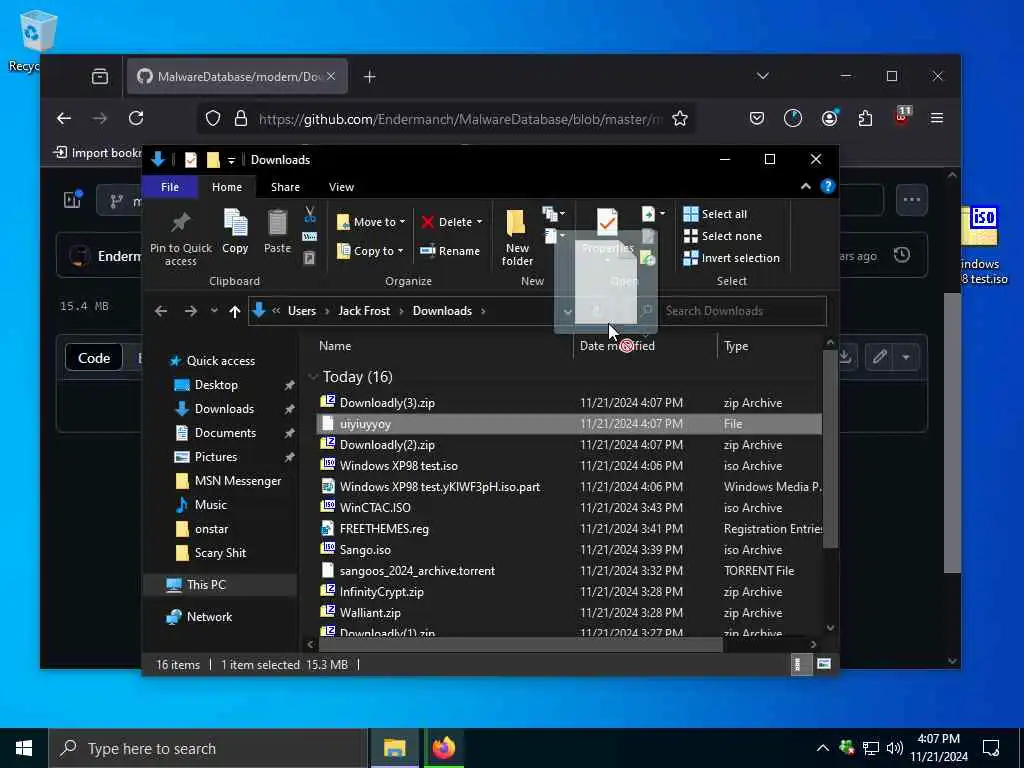Click Jack Frost in the address path
1024x768 pixels.
coord(364,311)
